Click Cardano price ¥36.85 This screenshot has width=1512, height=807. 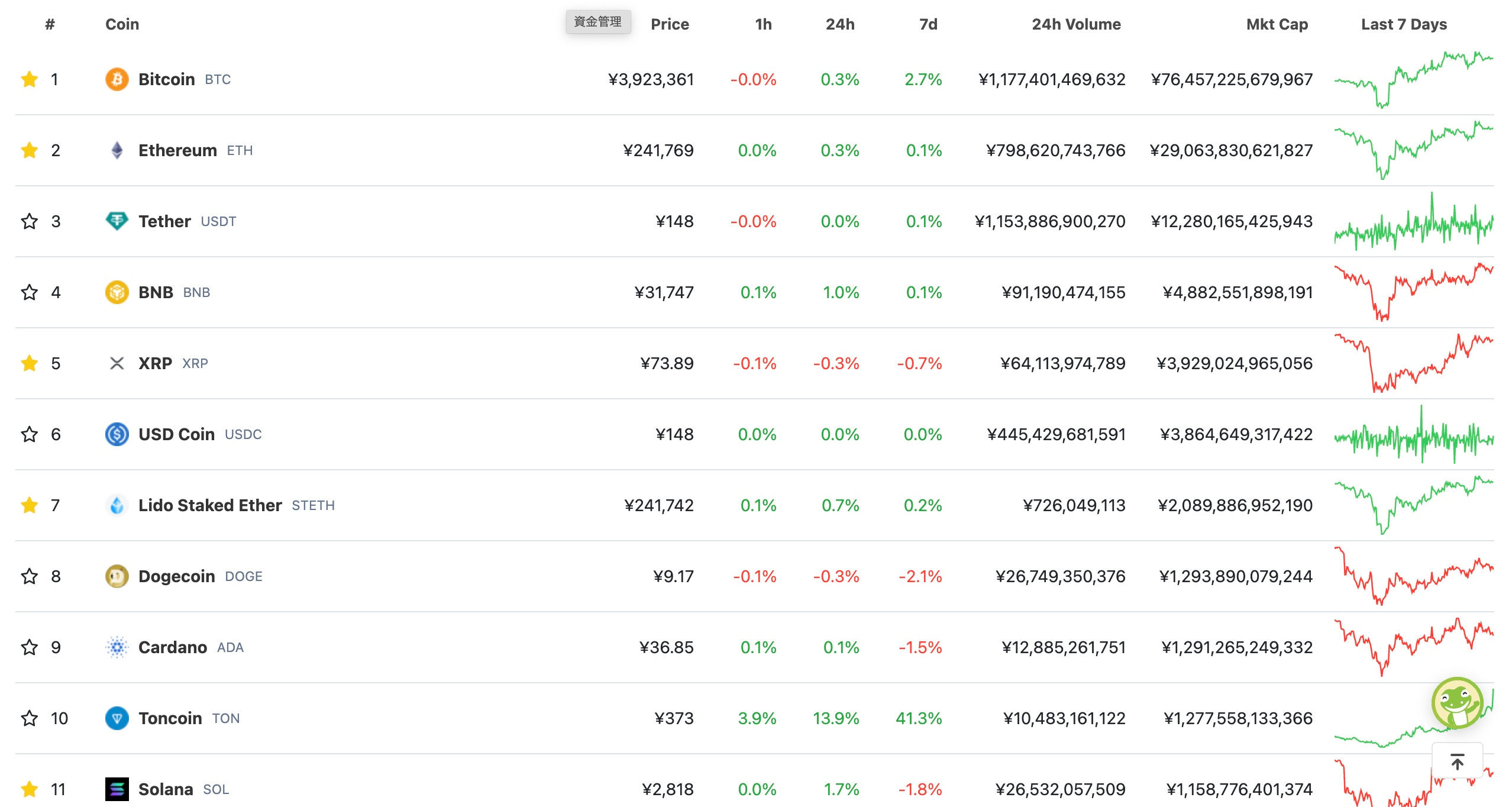point(667,647)
